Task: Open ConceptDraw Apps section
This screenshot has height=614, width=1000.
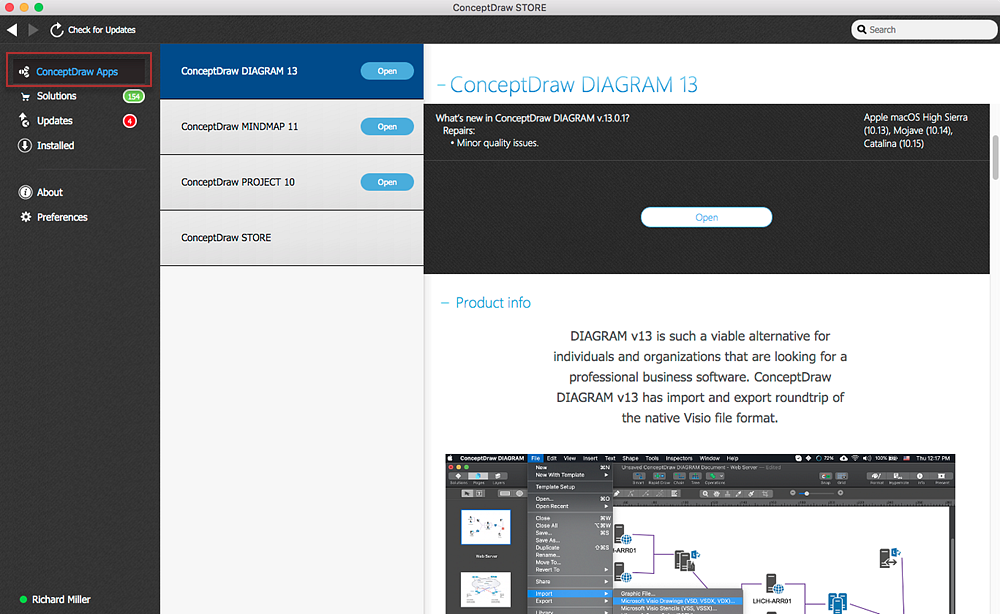Action: (x=78, y=71)
